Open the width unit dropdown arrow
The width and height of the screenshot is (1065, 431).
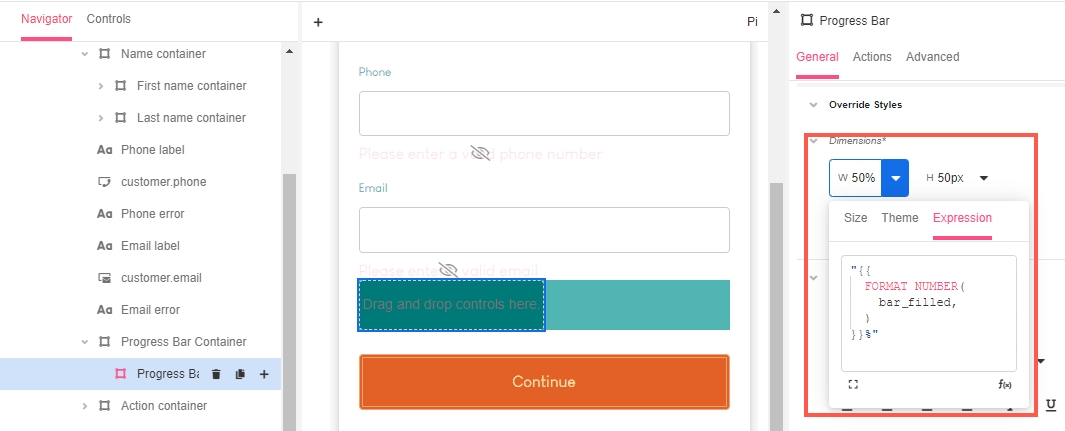[x=895, y=178]
